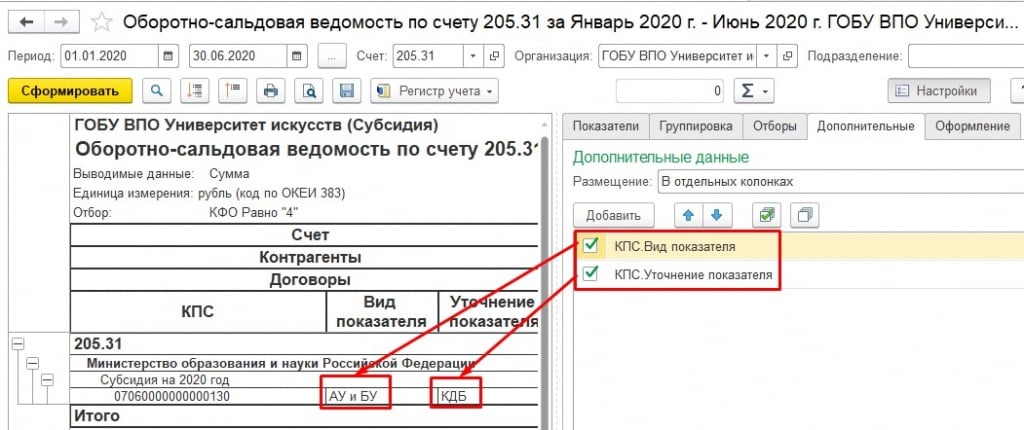This screenshot has height=430, width=1024.
Task: Switch to the Группировка tab
Action: [x=696, y=125]
